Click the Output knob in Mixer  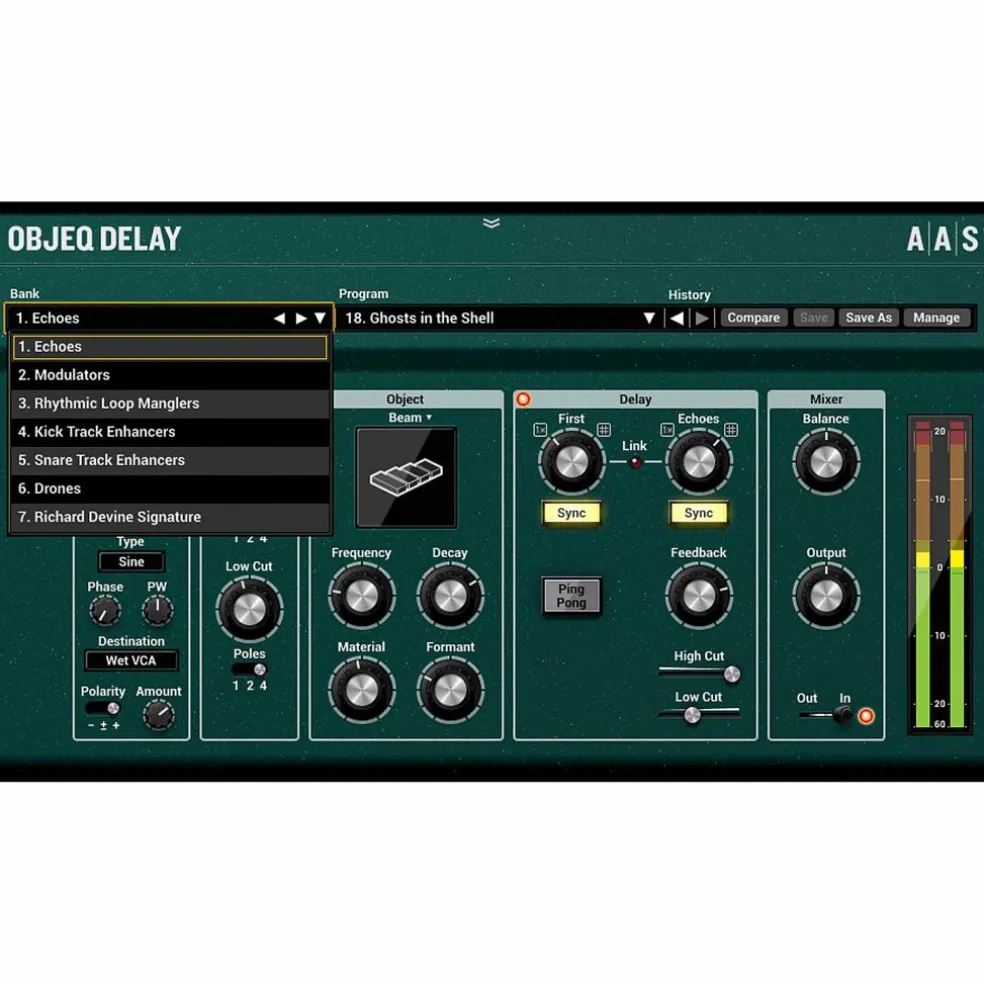[x=826, y=596]
